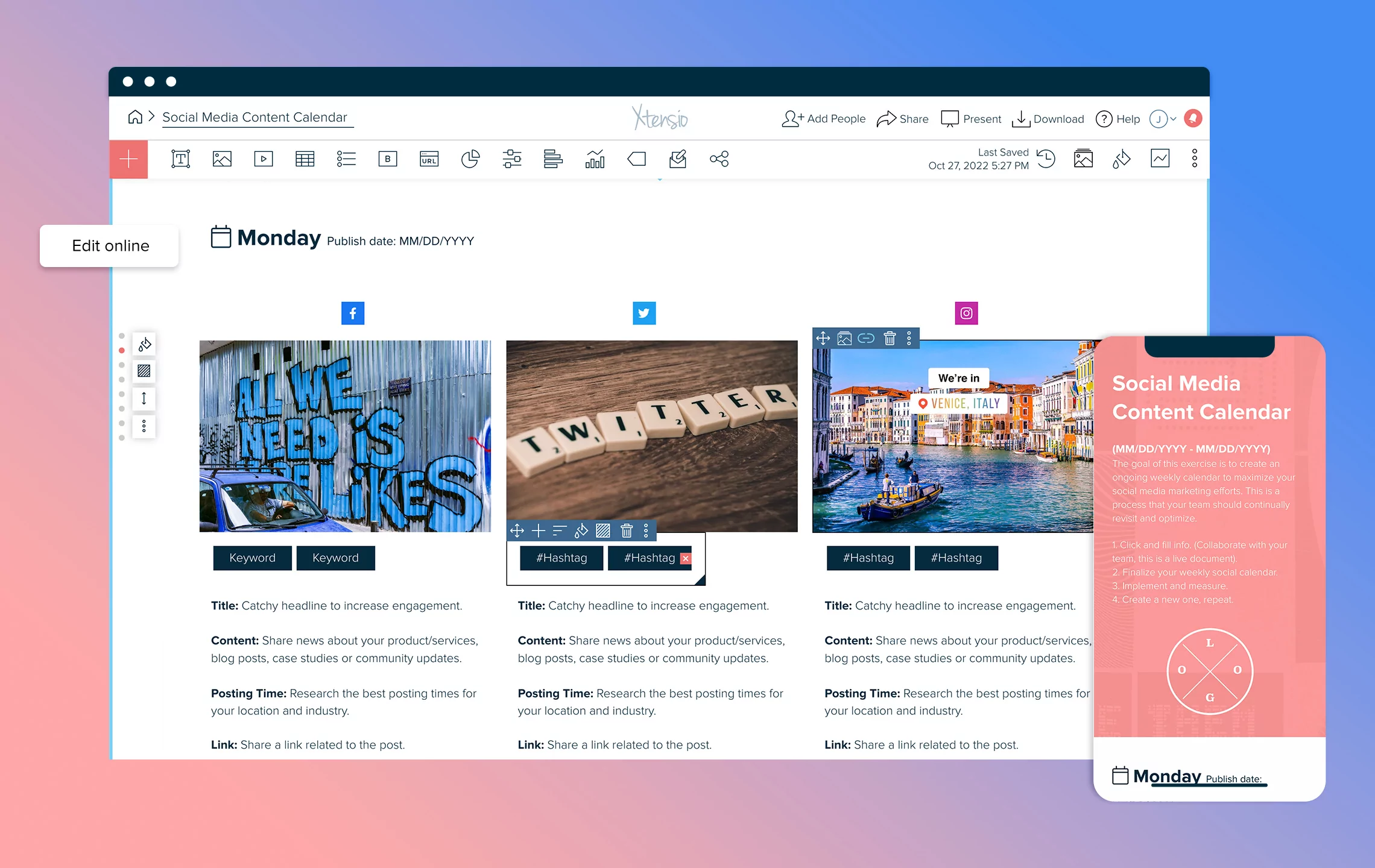Open the Help menu
Viewport: 1375px width, 868px height.
[1117, 119]
